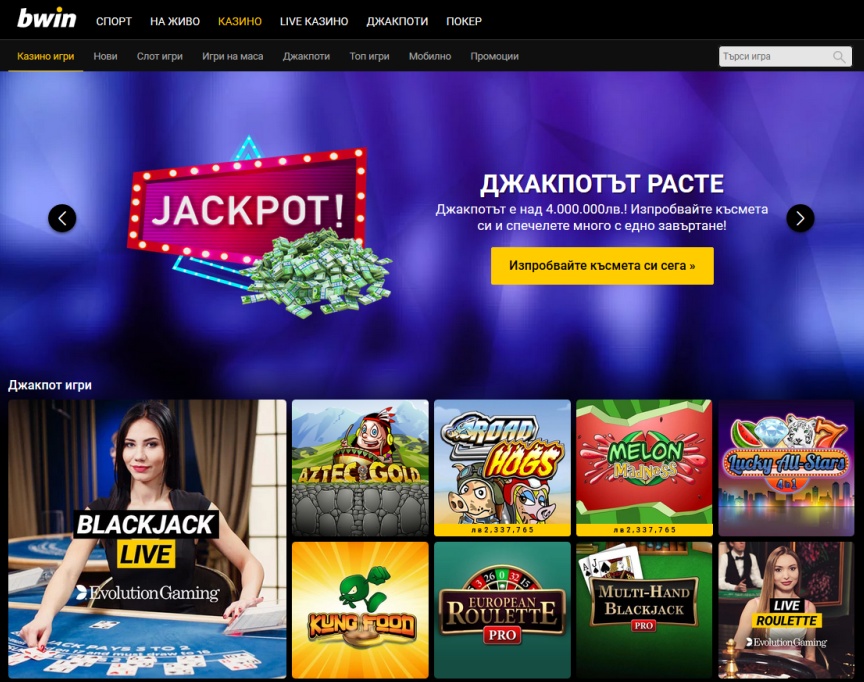This screenshot has width=864, height=682.
Task: Select Lucky All-Stars 4in1 game
Action: tap(786, 468)
